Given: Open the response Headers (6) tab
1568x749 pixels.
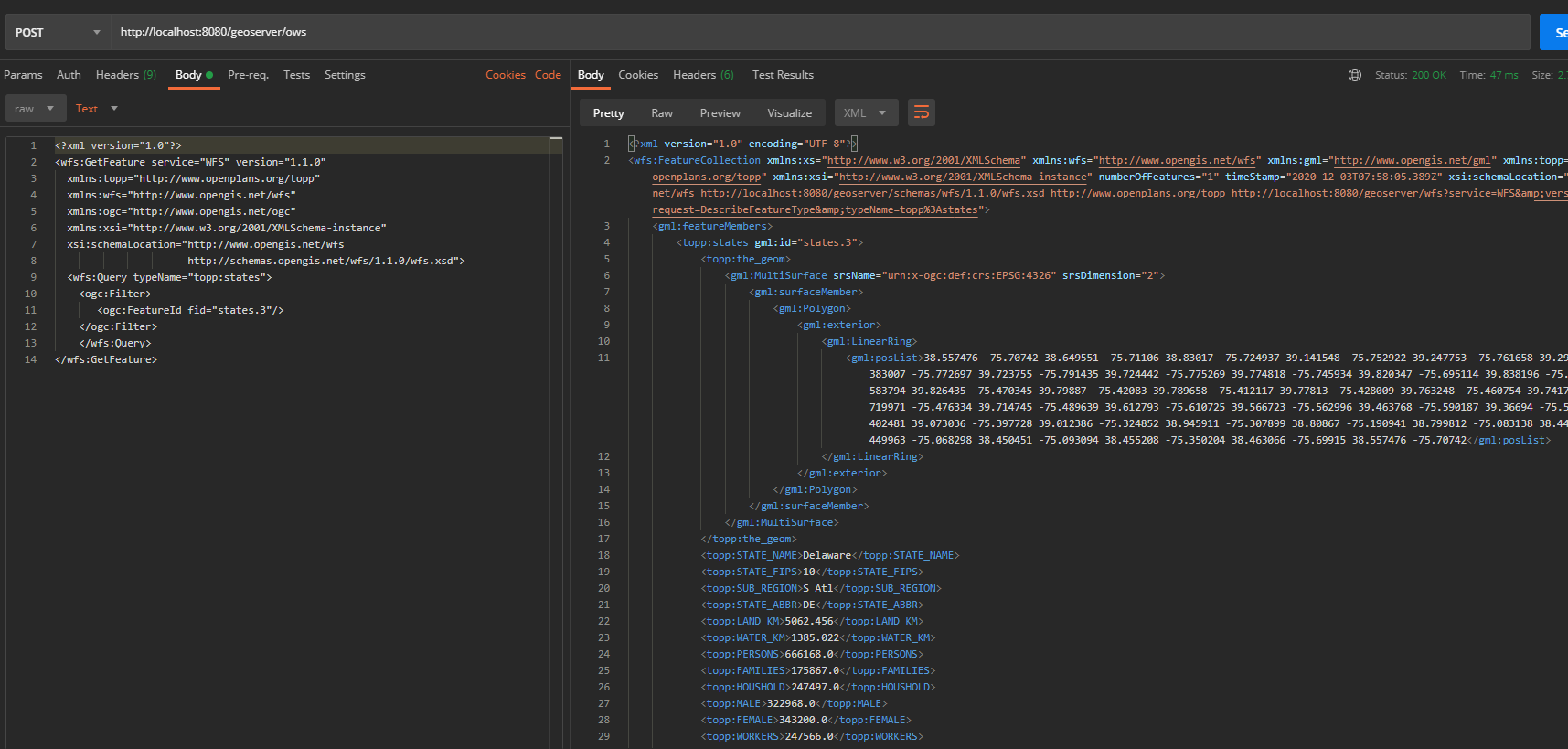Looking at the screenshot, I should coord(703,75).
